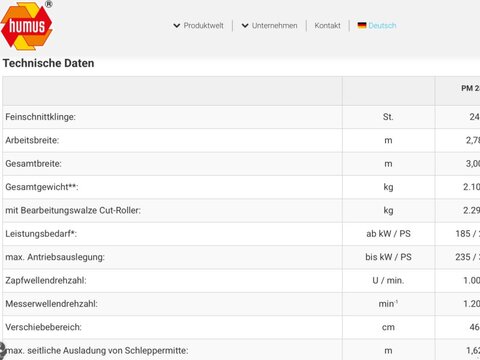Click the Technische Daten heading

(49, 63)
